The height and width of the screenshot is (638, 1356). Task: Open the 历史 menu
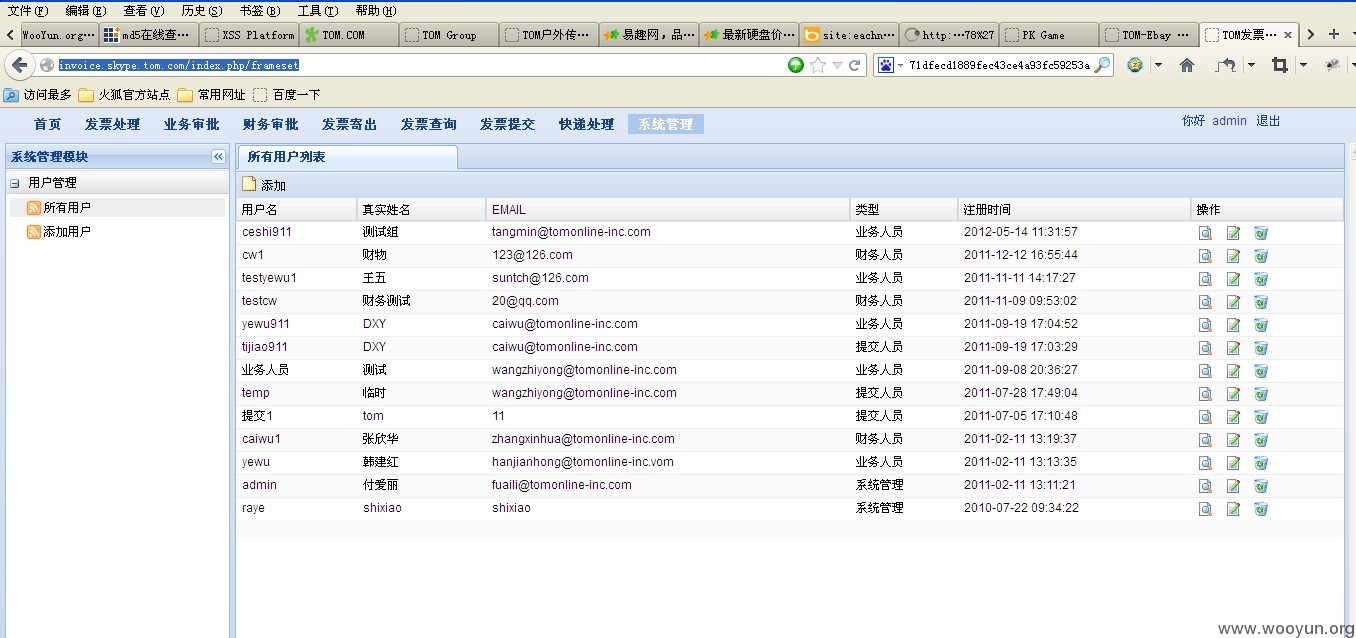[x=202, y=11]
